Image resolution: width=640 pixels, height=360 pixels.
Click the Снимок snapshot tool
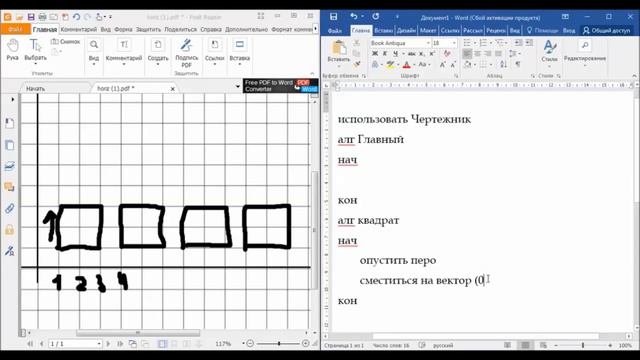[x=65, y=42]
